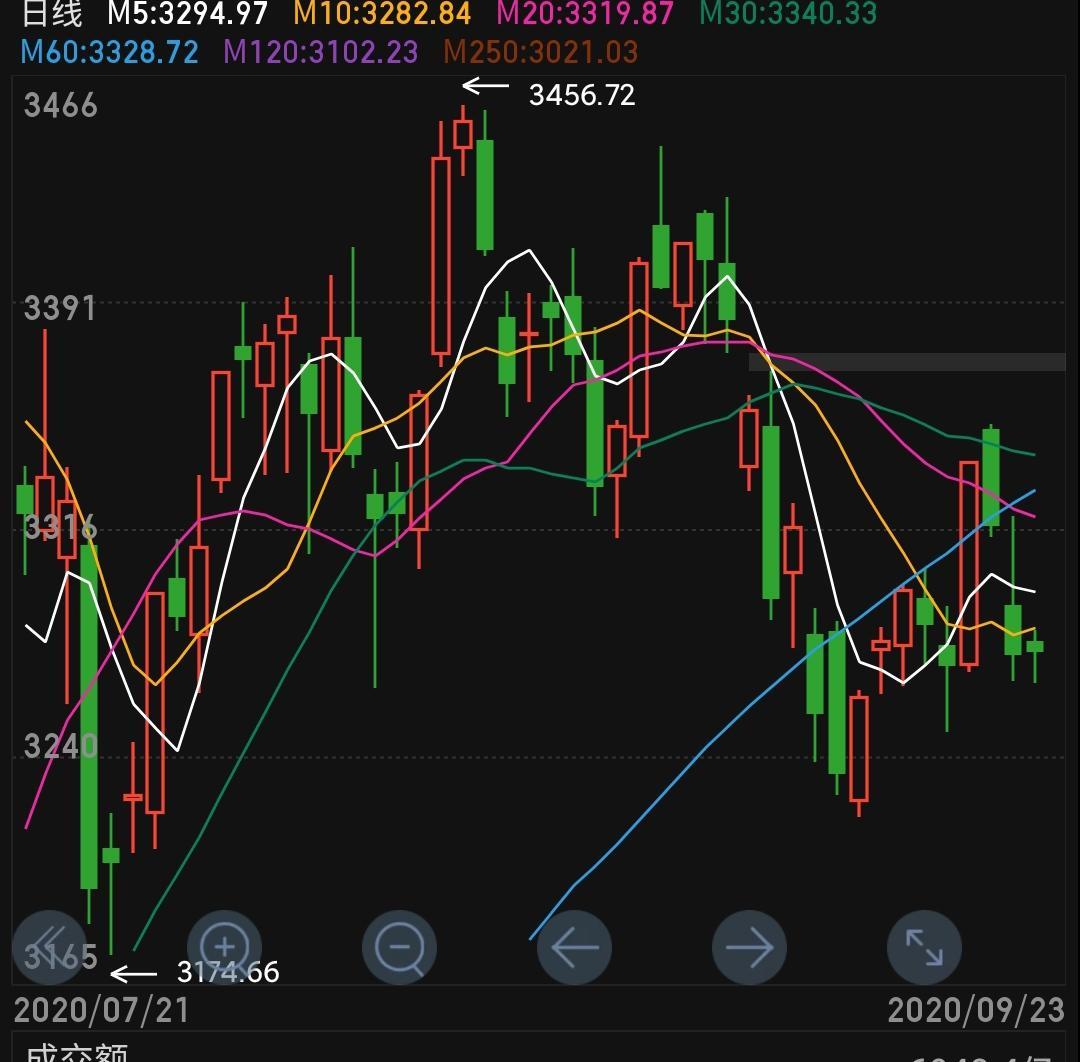
Task: Select the 3174.66 low price marker
Action: click(x=228, y=972)
